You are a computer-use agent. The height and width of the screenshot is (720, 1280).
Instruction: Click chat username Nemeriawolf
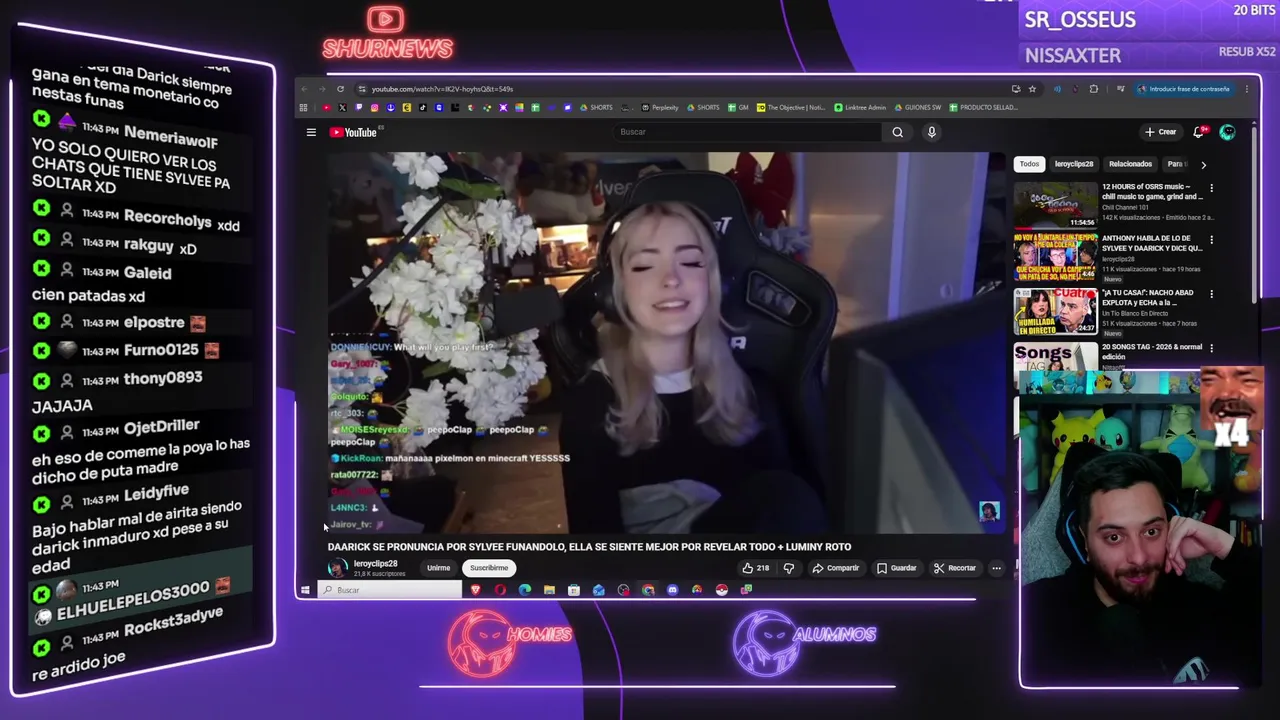pyautogui.click(x=171, y=138)
